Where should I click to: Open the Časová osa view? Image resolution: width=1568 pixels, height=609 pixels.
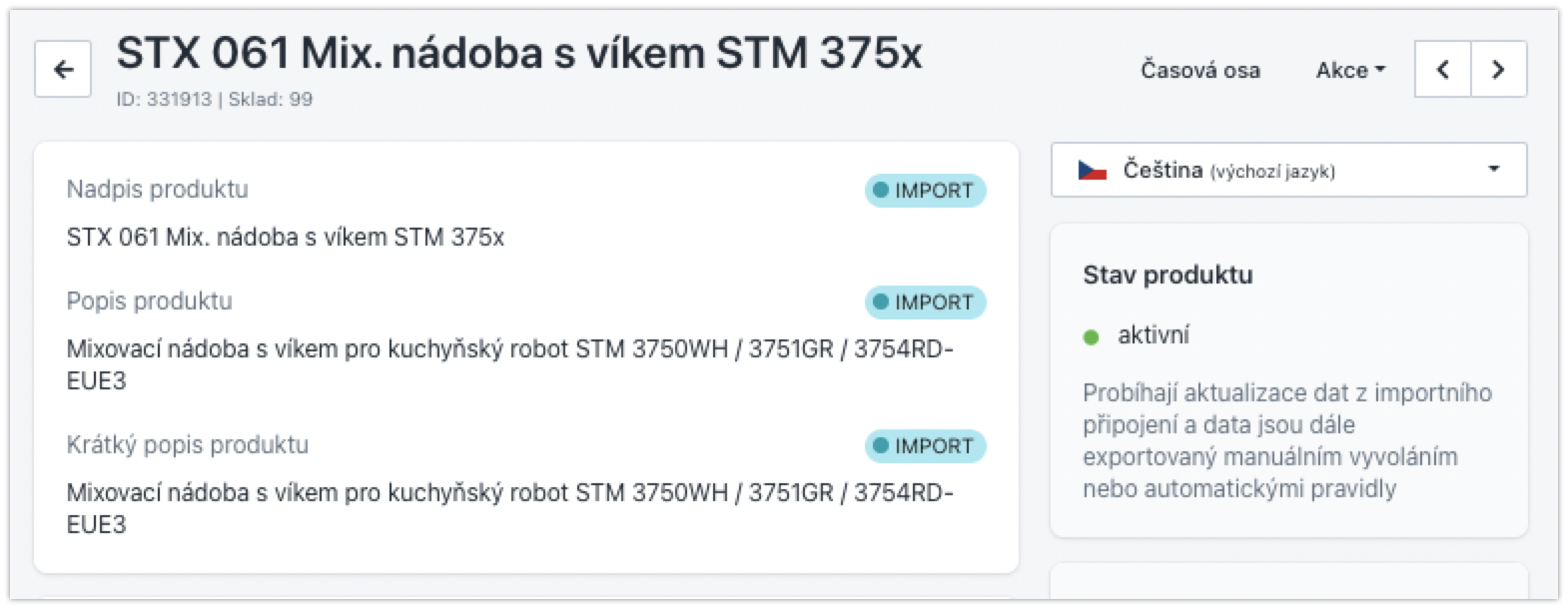point(1200,70)
